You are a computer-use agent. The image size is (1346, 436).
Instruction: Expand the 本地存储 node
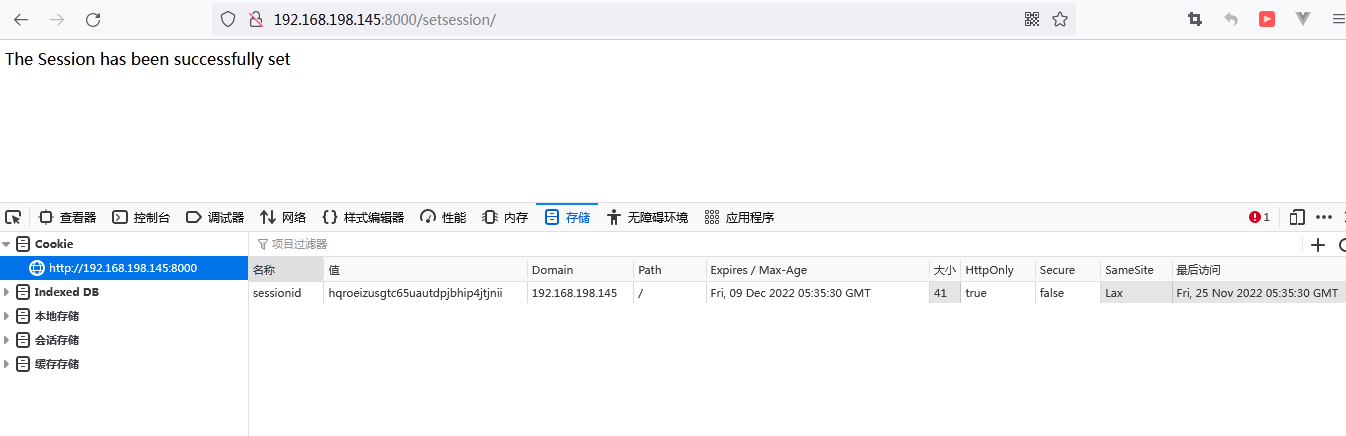point(8,316)
